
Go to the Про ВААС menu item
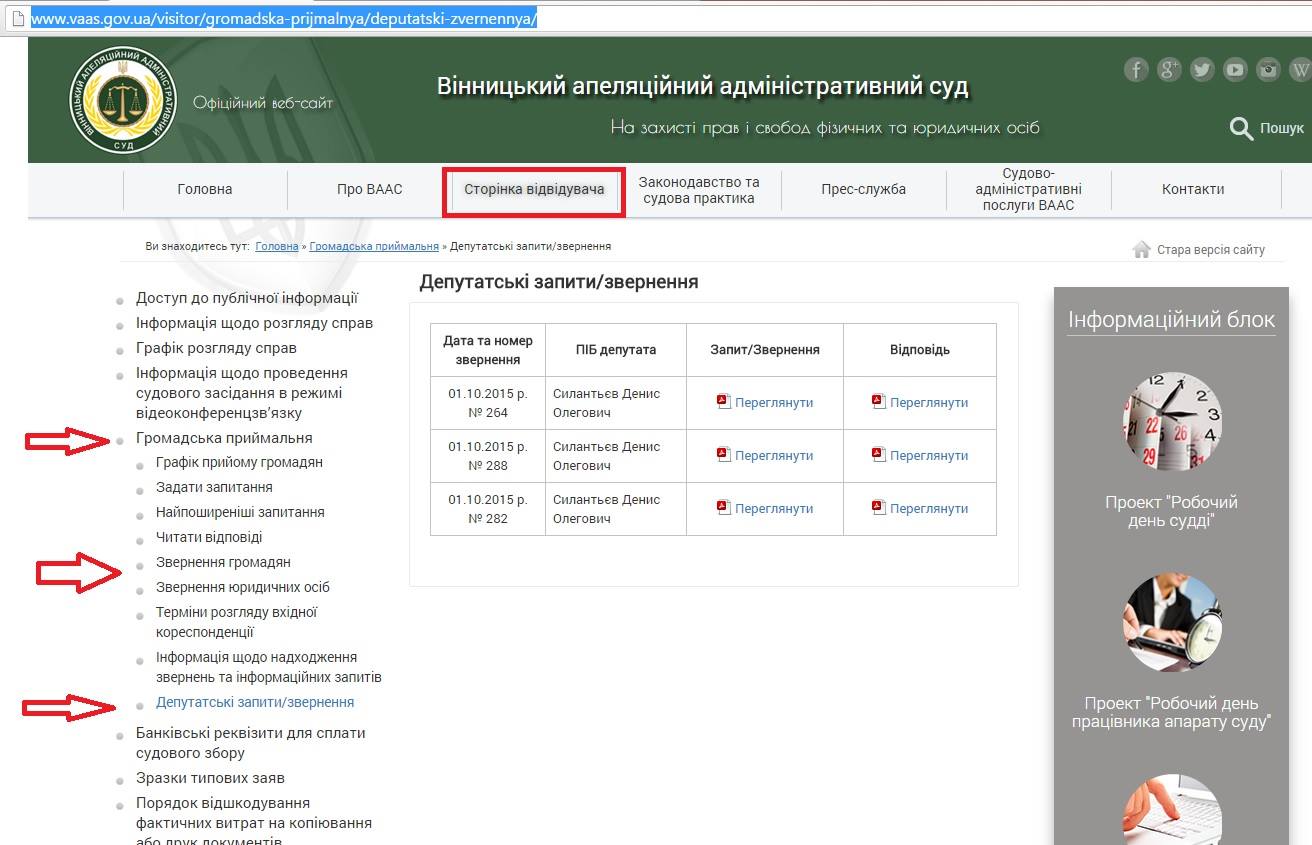369,190
